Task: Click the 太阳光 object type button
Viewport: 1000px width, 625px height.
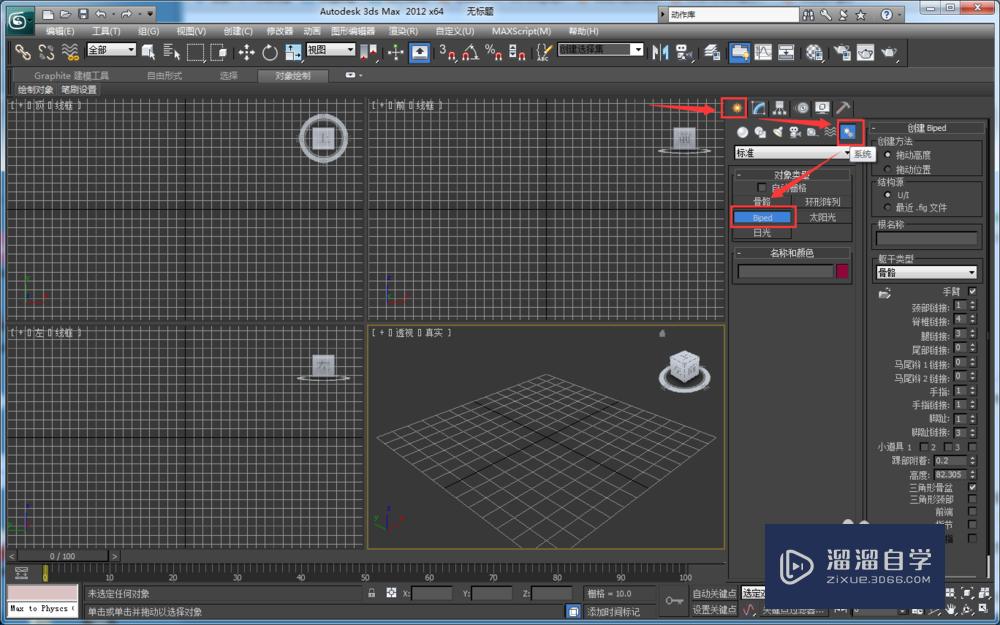Action: tap(822, 217)
